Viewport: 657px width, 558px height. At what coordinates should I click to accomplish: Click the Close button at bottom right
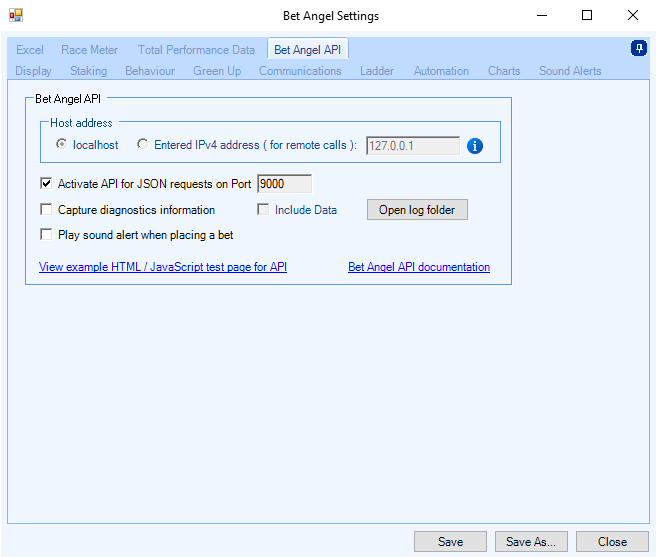coord(612,542)
